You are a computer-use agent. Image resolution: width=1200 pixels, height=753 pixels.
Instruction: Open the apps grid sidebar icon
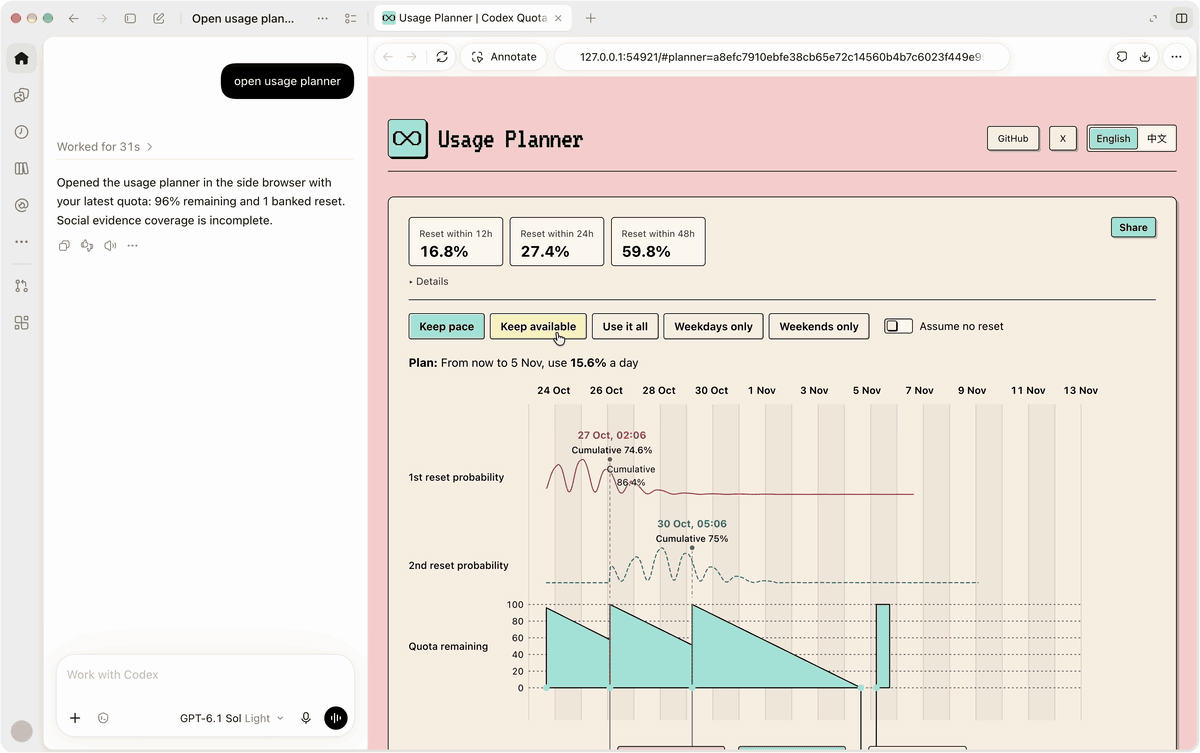point(21,322)
